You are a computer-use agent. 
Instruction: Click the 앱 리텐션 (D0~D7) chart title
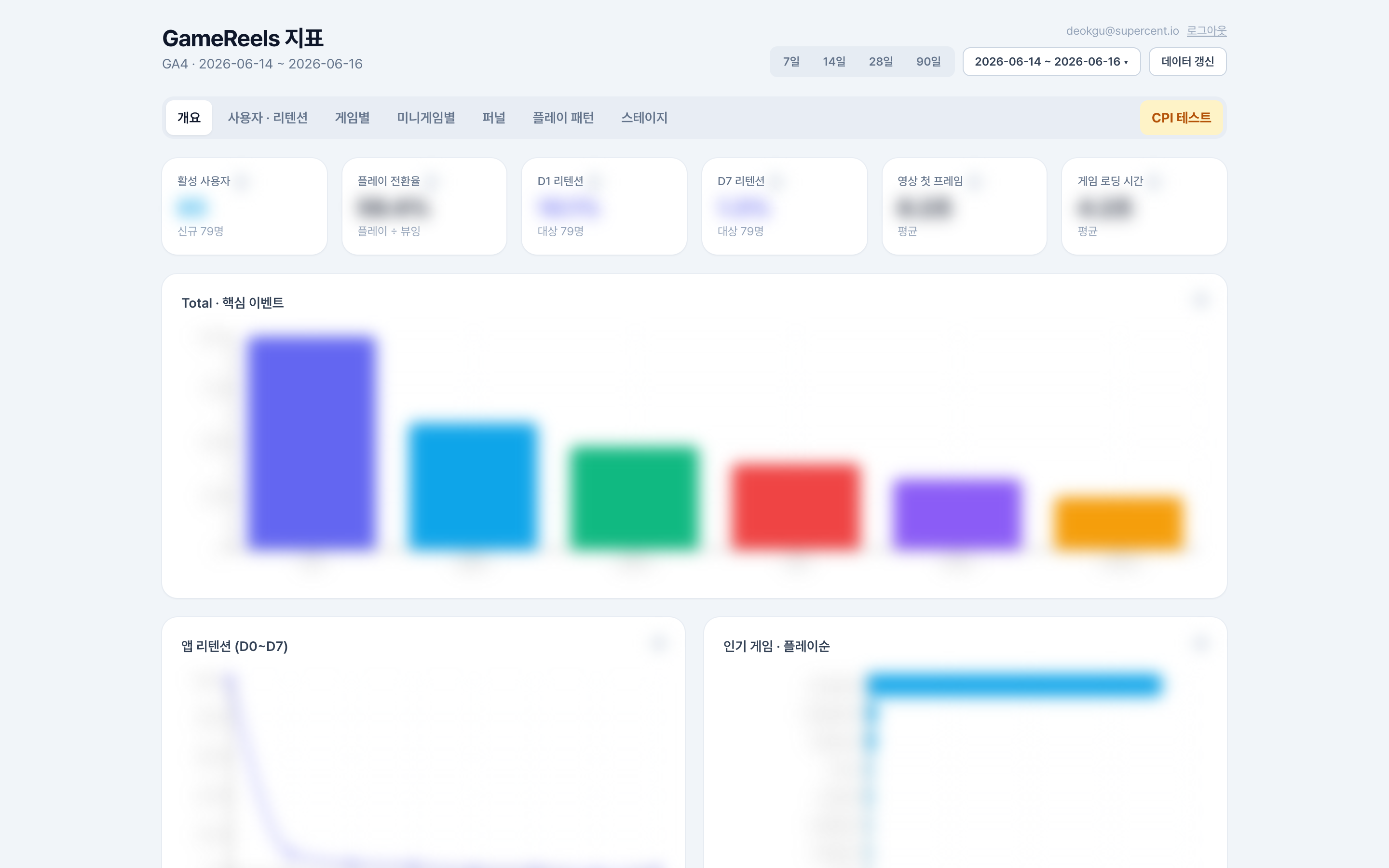click(x=234, y=646)
